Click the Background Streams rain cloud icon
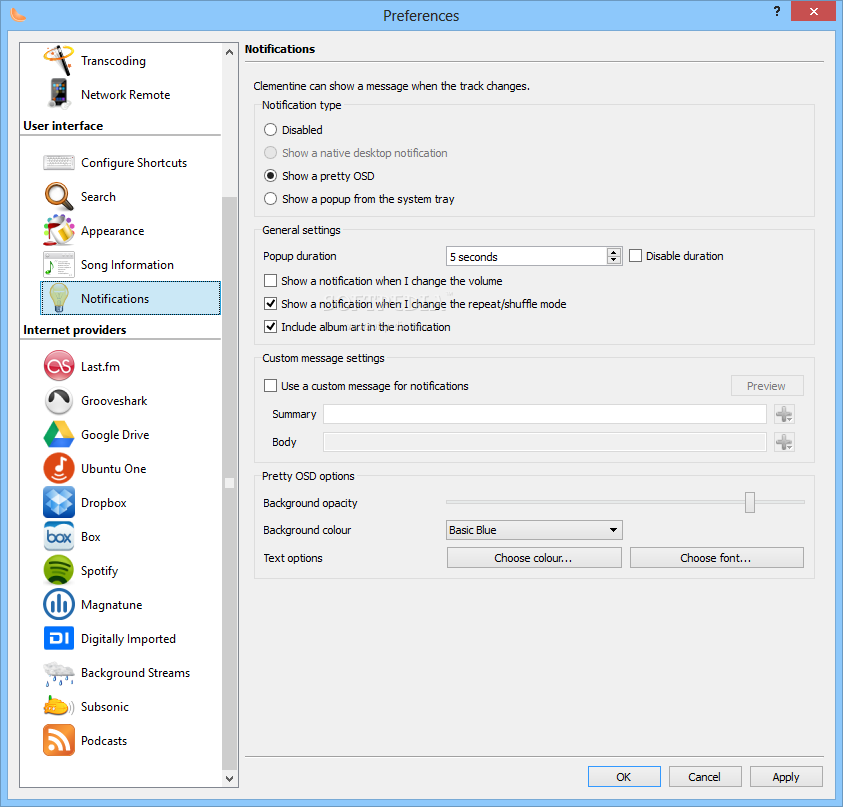The image size is (843, 807). click(x=59, y=673)
